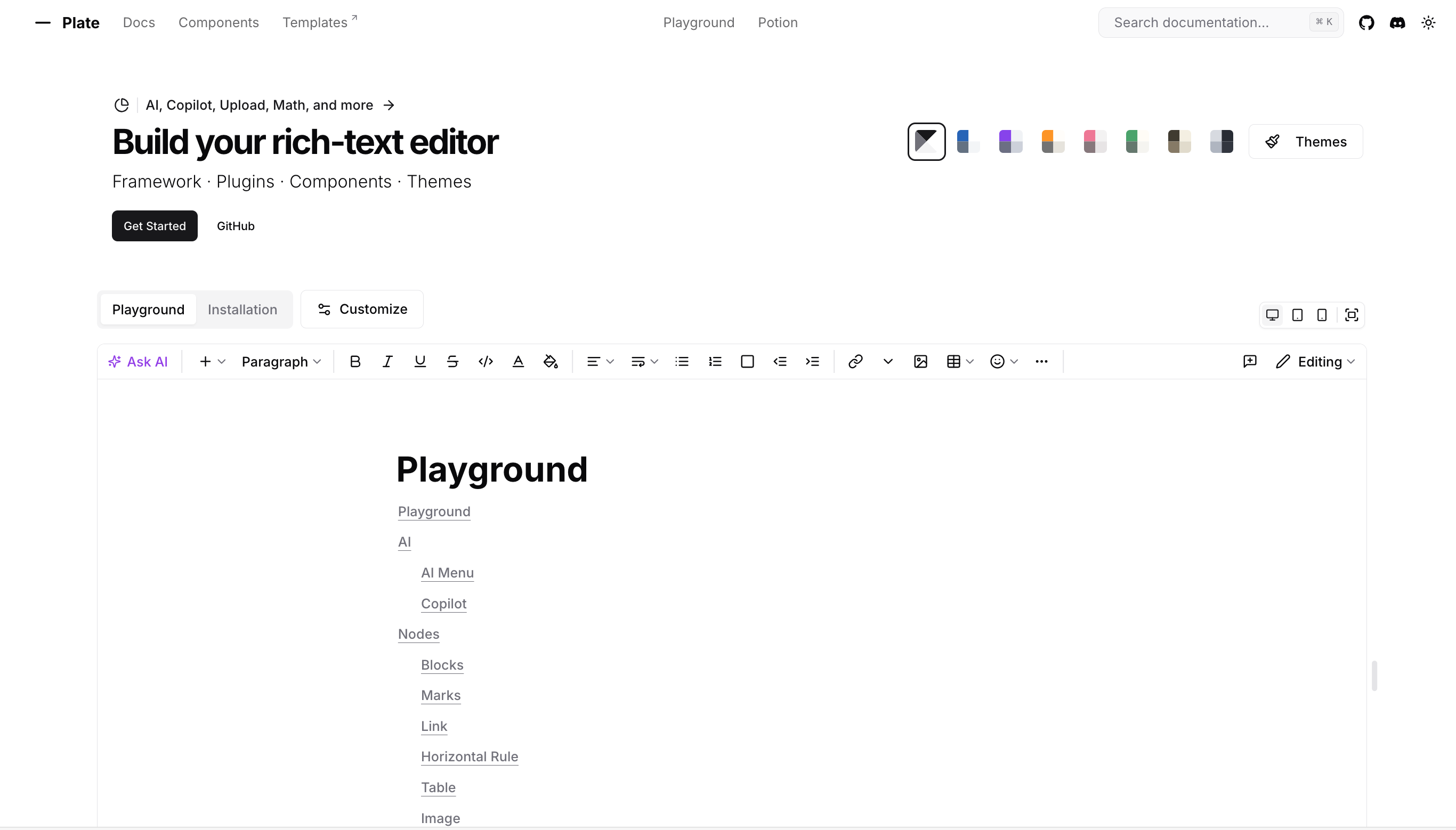Switch to the Installation tab
Screen dimensions: 1456x830
point(242,309)
